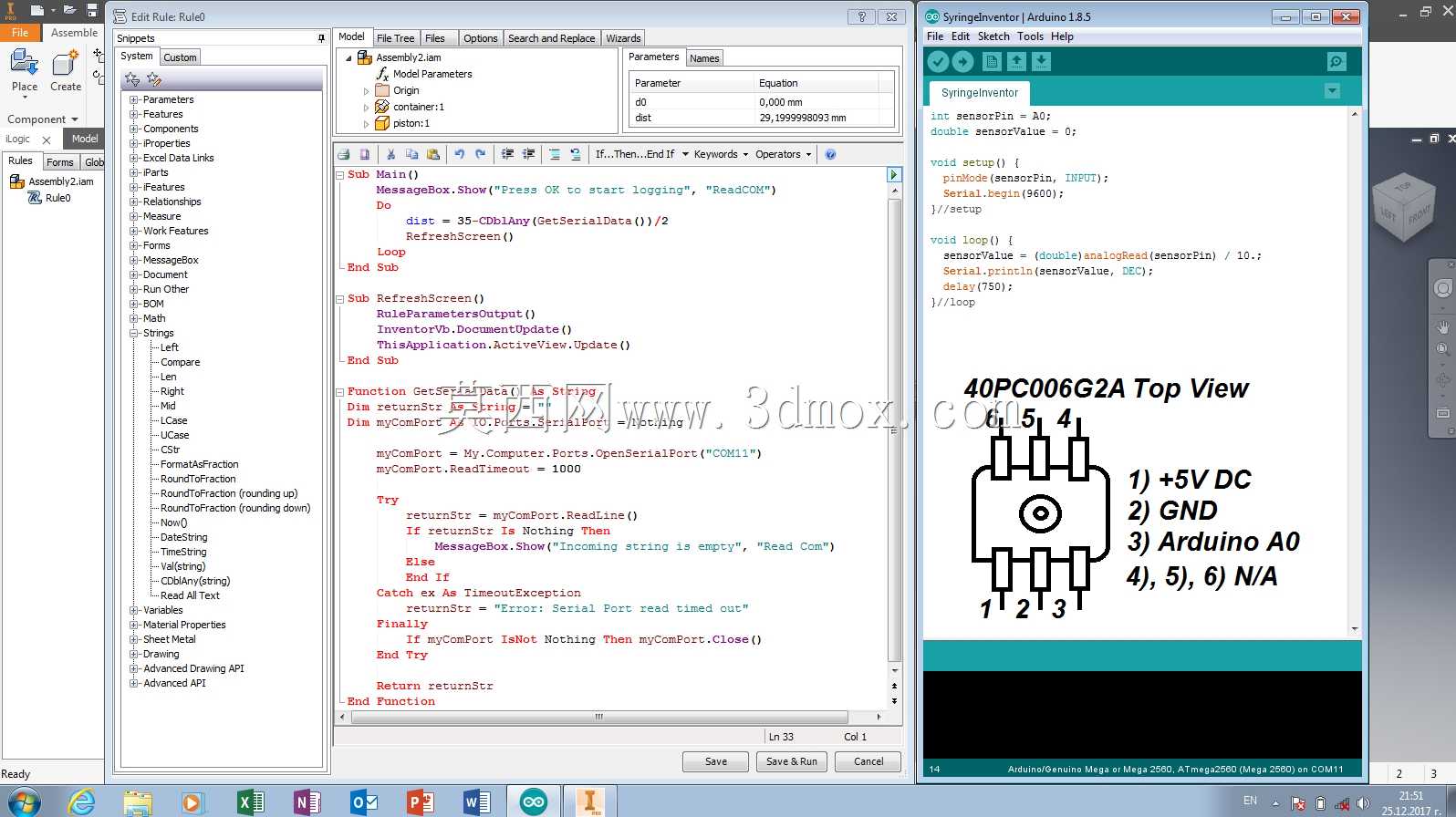Open Internet Explorer from the taskbar
Viewport: 1456px width, 817px height.
click(81, 801)
